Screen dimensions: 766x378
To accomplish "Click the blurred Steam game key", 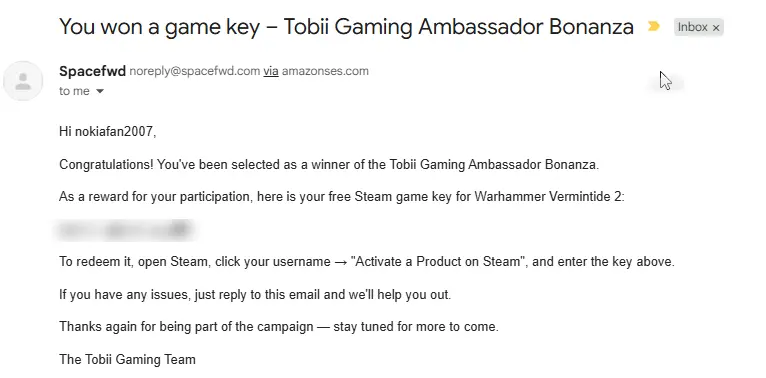I will [124, 230].
